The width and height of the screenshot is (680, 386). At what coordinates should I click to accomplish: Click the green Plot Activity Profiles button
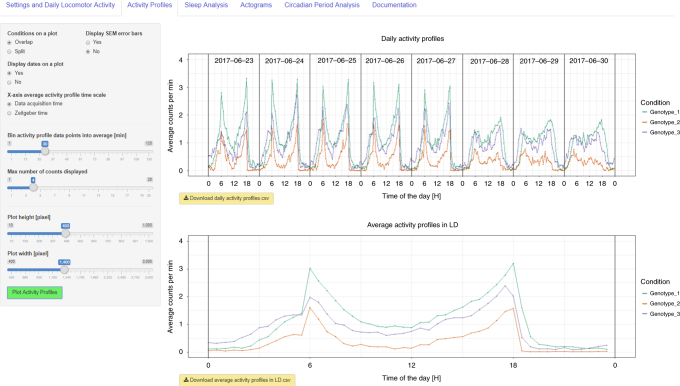click(35, 292)
